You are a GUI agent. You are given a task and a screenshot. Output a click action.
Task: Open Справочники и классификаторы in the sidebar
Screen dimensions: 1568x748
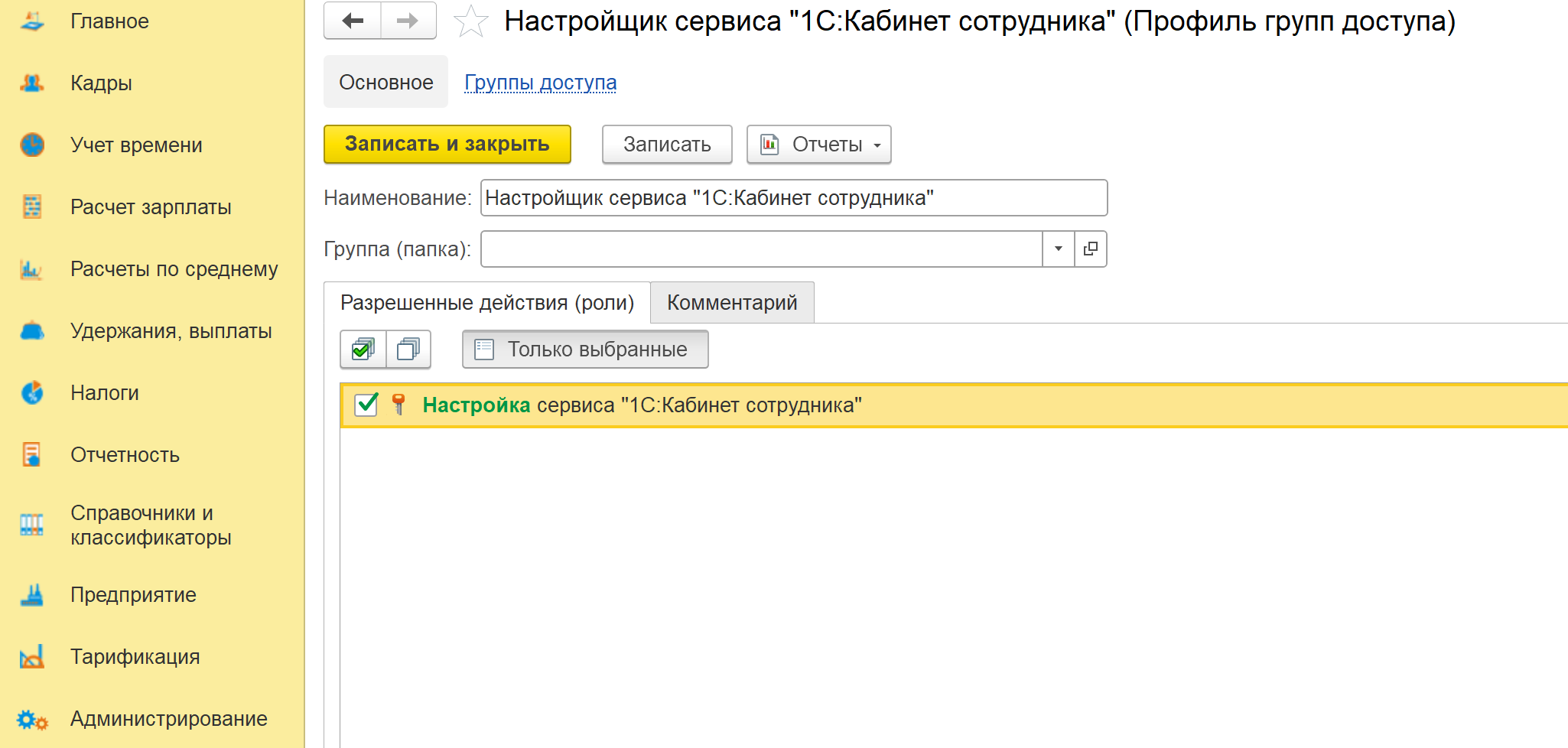point(151,525)
